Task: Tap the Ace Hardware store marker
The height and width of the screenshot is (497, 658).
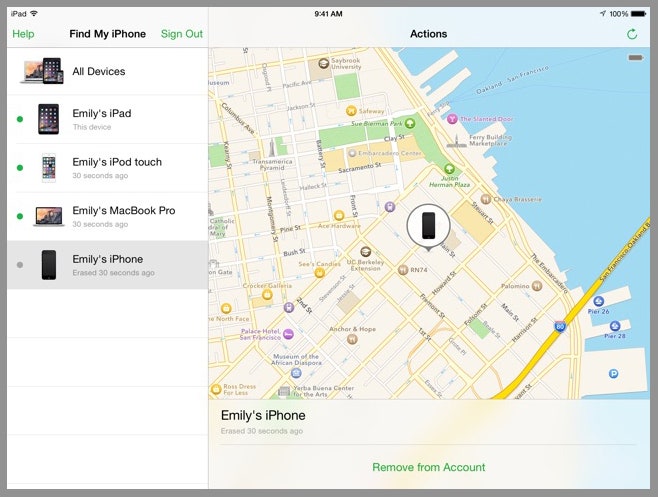Action: pos(339,215)
